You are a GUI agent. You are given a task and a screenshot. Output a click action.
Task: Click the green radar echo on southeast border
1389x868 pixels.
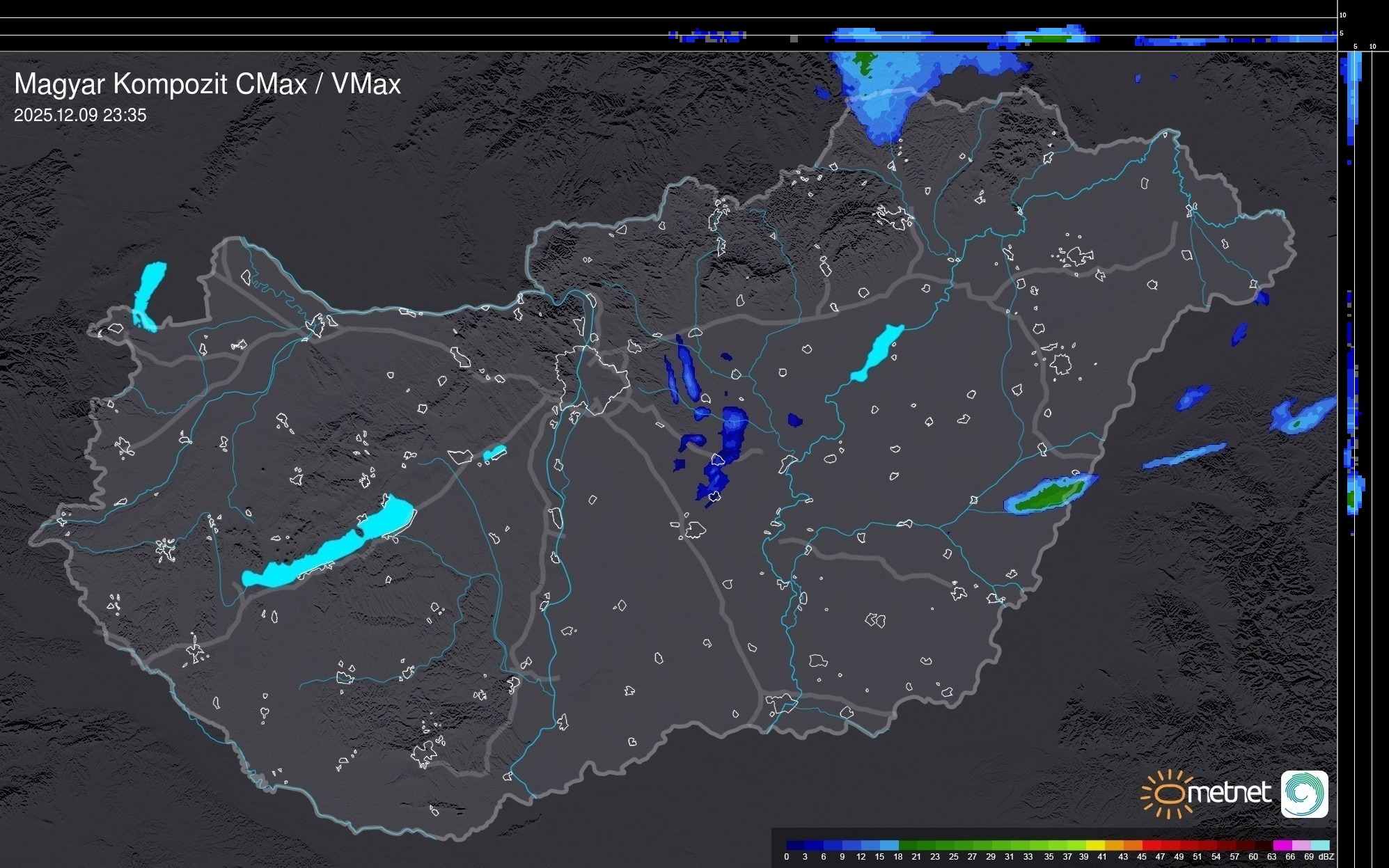[1048, 495]
